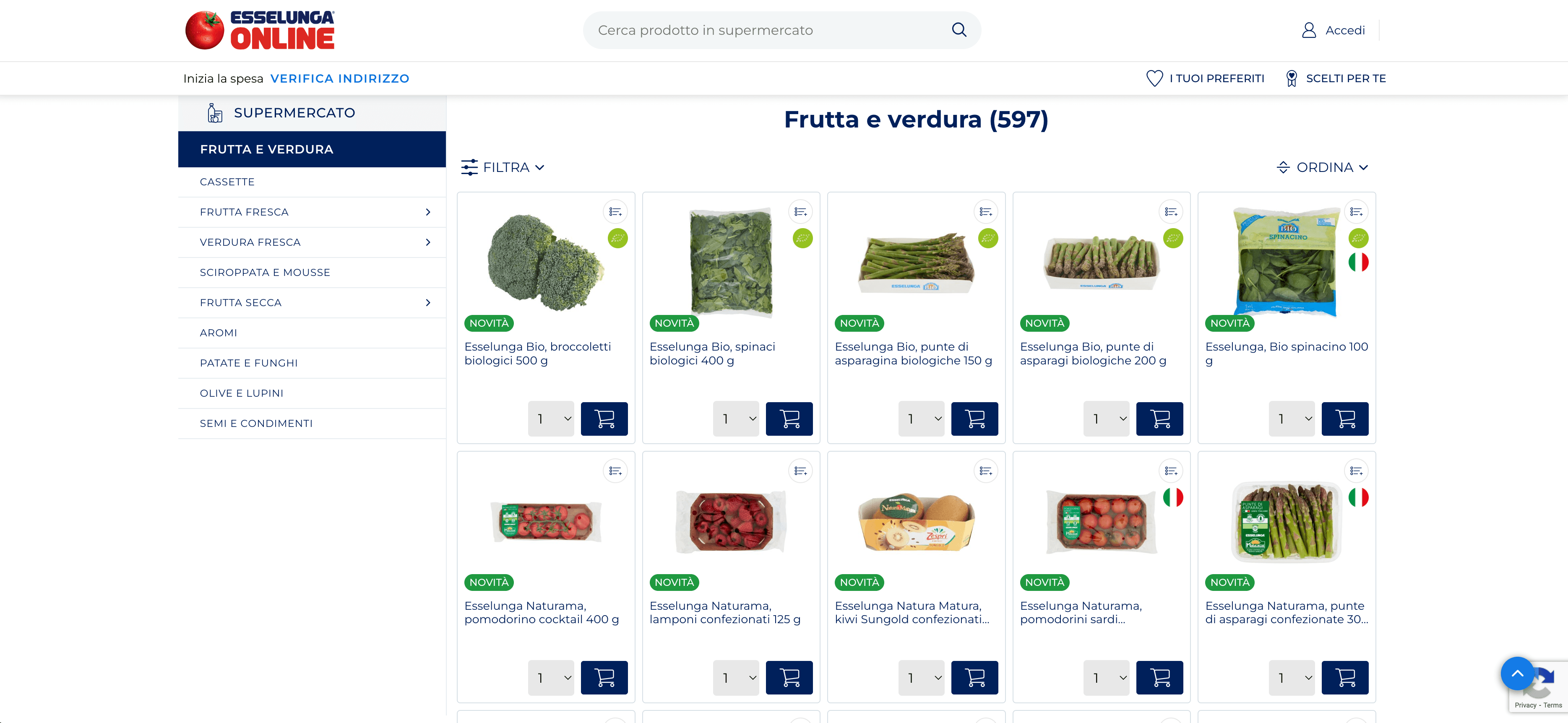Expand the Frutta Secca submenu chevron

click(428, 302)
